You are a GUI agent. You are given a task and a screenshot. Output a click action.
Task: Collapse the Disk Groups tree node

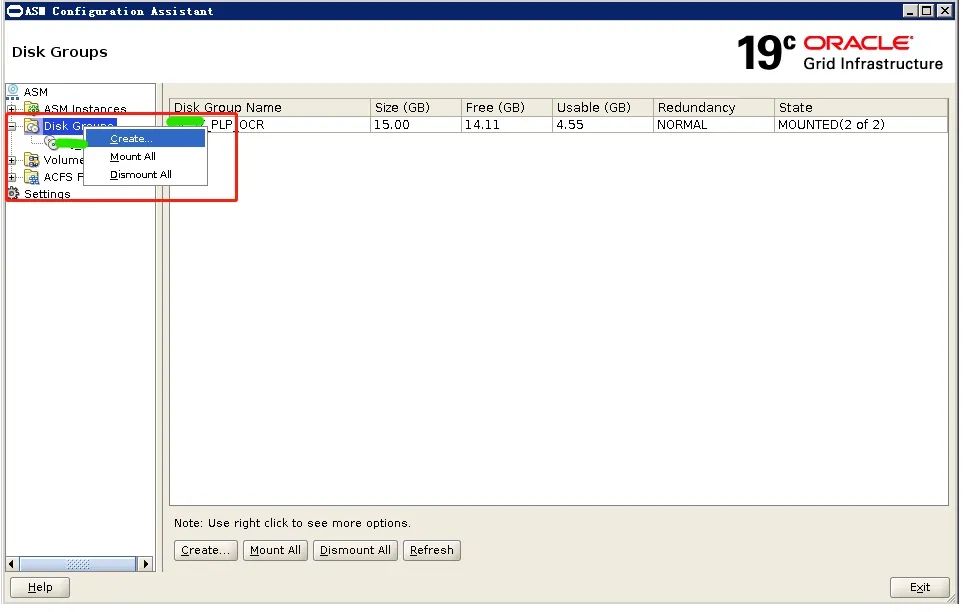point(12,127)
